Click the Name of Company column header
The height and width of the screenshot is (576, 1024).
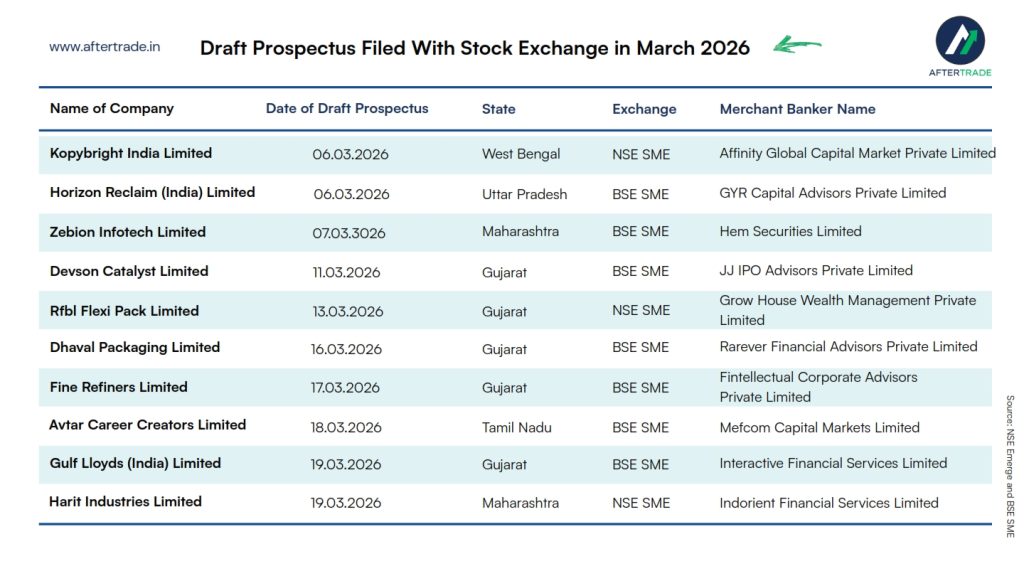(x=111, y=108)
